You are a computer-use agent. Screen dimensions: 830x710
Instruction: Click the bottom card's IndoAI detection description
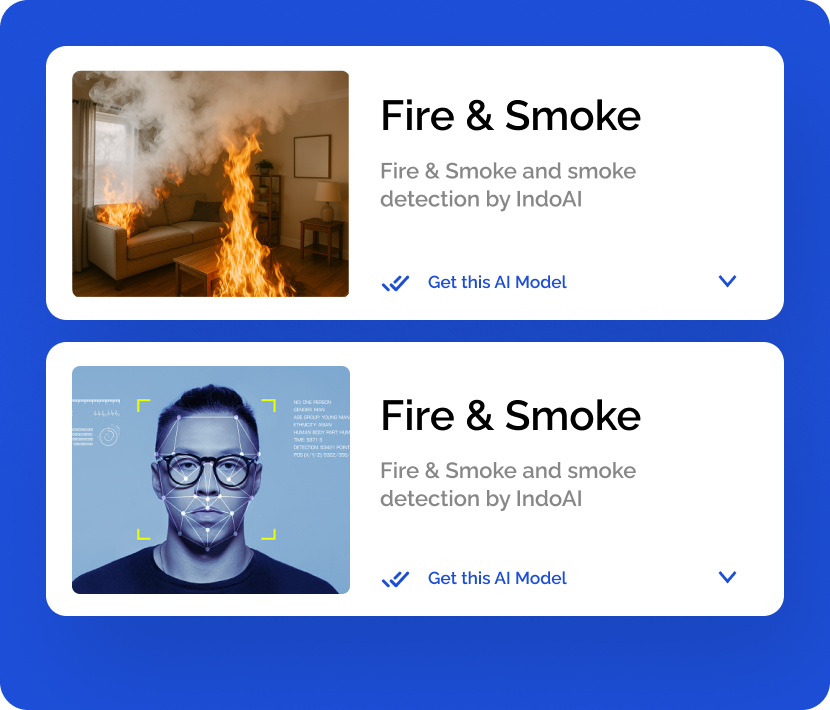[x=508, y=484]
